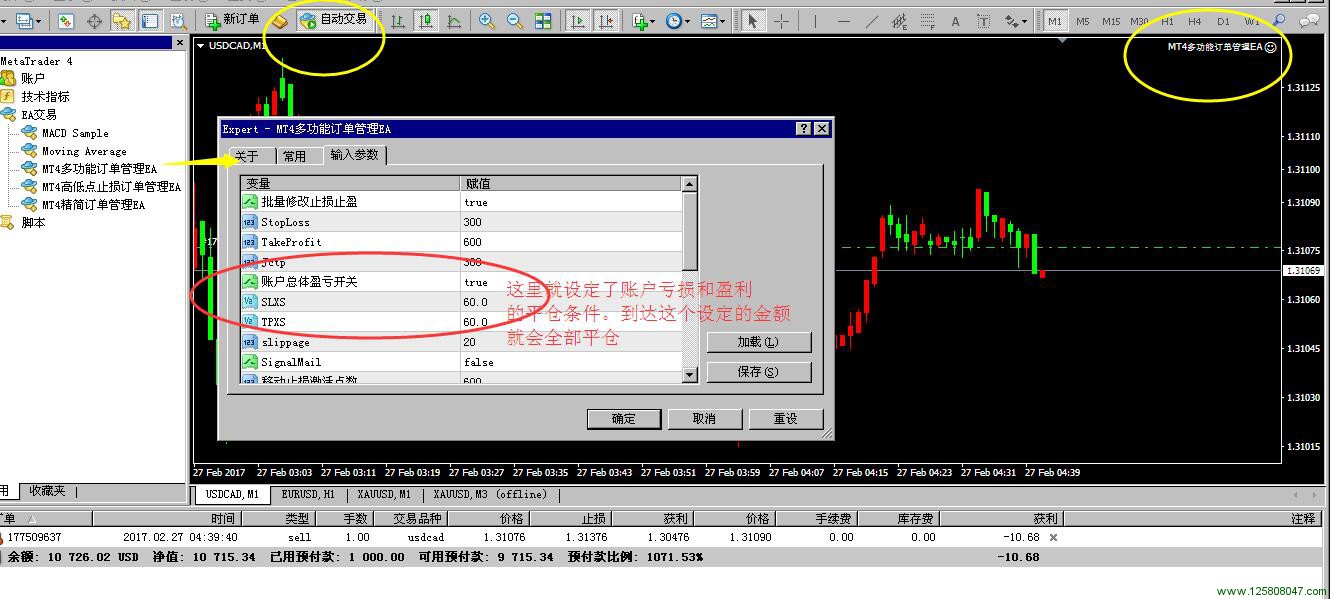Open the periods clock dropdown
The width and height of the screenshot is (1330, 599).
677,20
